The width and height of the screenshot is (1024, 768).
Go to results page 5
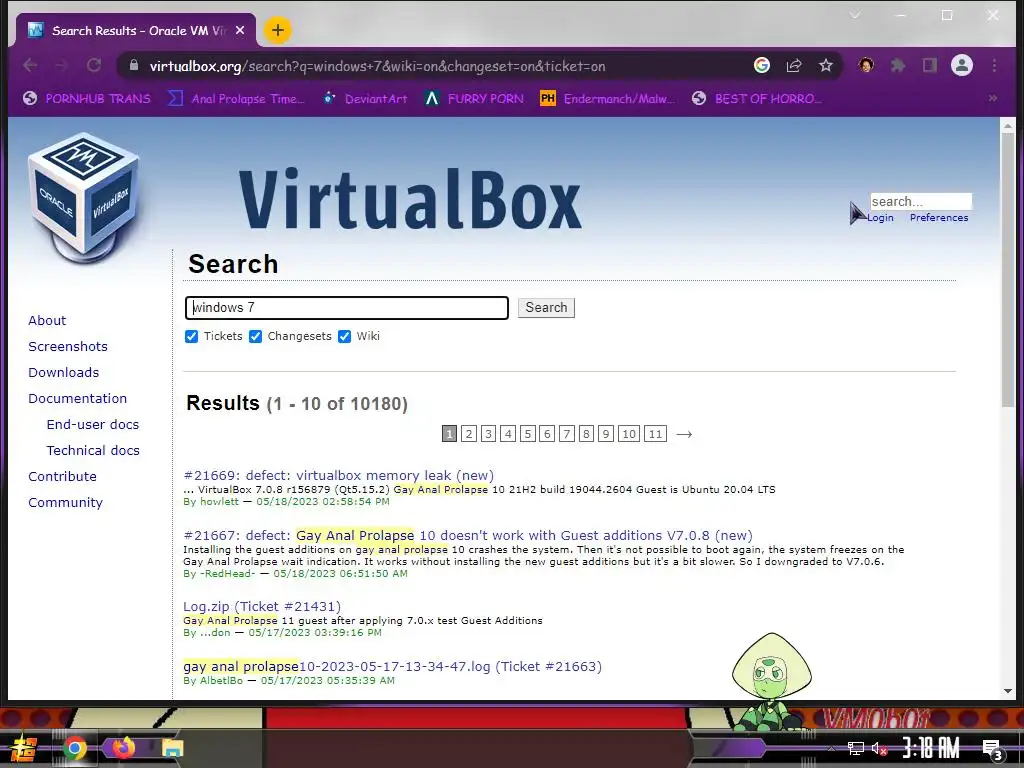tap(528, 434)
